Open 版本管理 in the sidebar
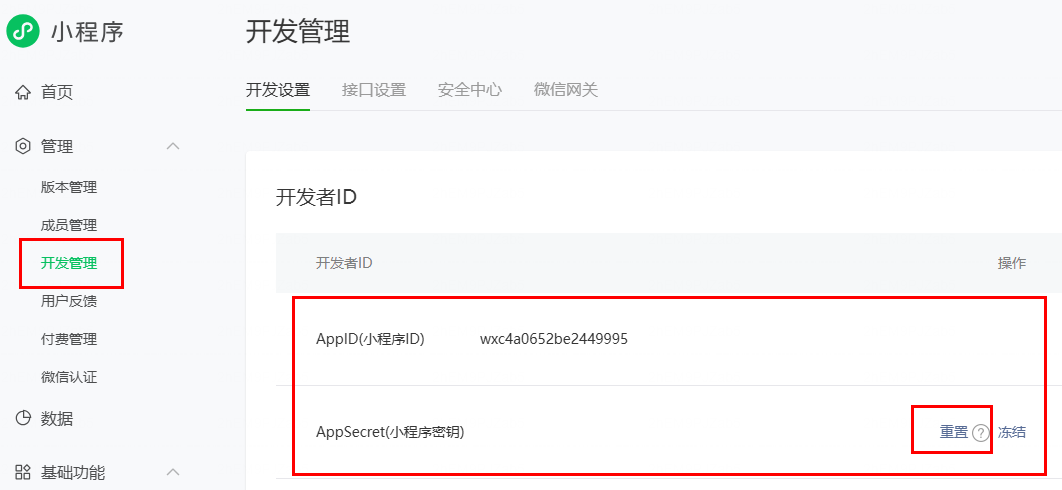1062x490 pixels. 69,187
